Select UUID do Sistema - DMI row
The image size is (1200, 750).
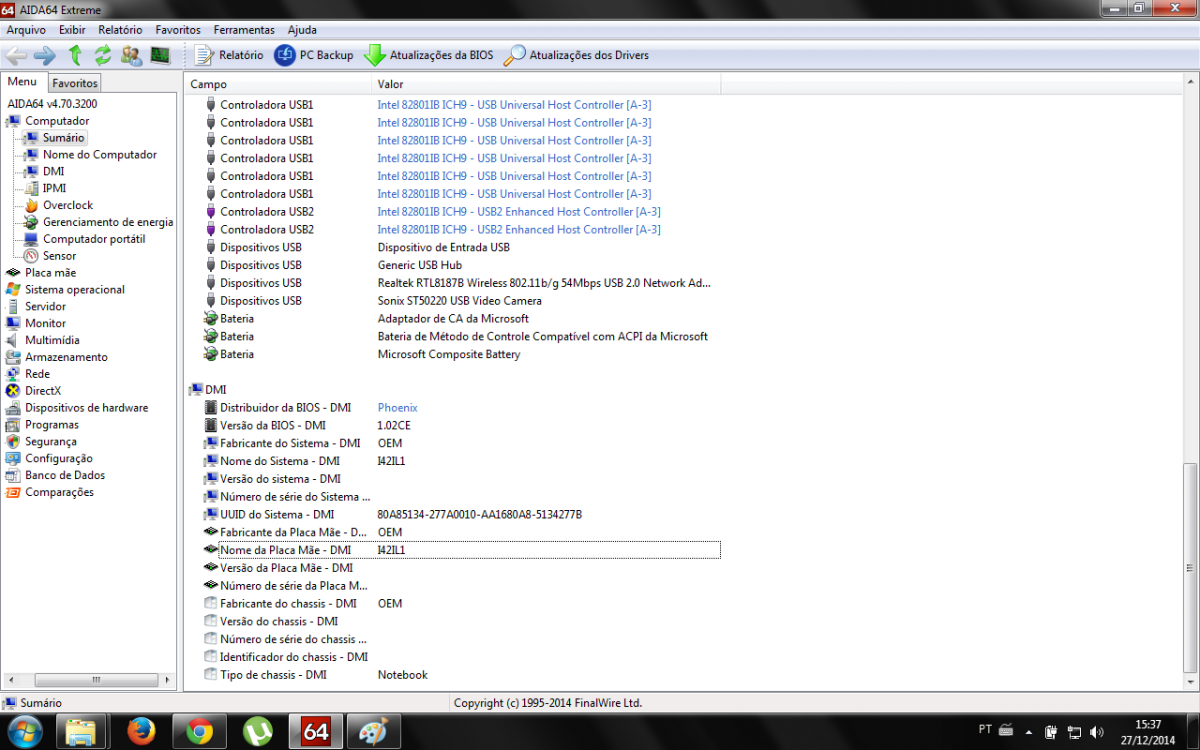click(x=461, y=515)
